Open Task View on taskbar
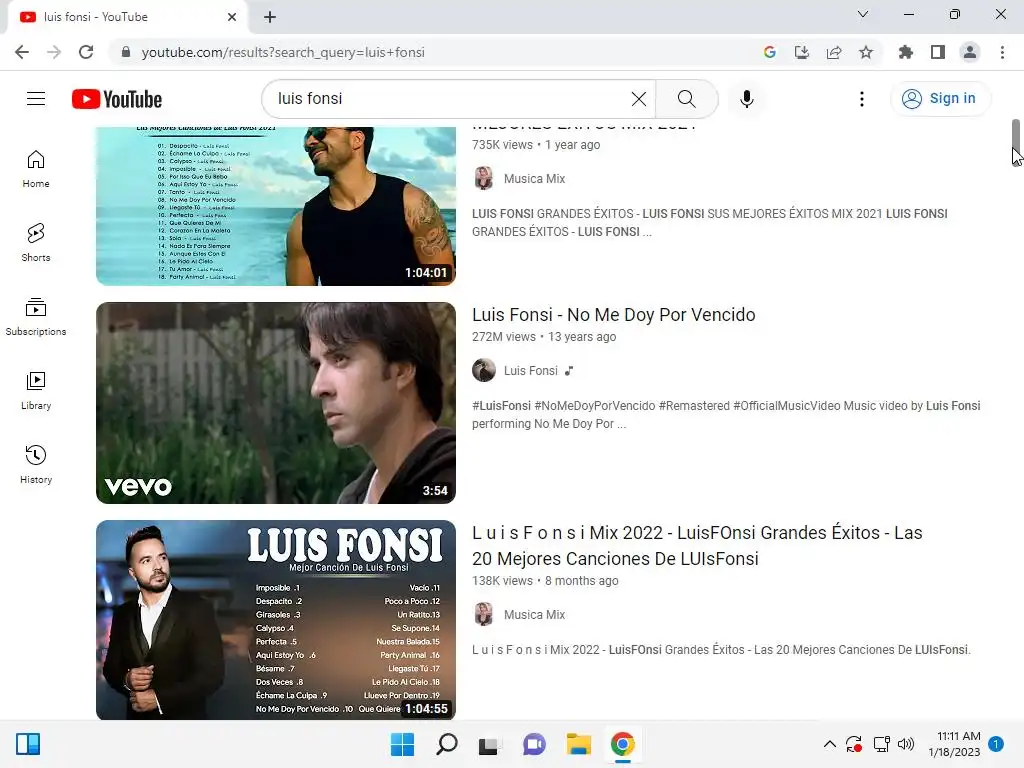This screenshot has height=768, width=1024. (489, 744)
